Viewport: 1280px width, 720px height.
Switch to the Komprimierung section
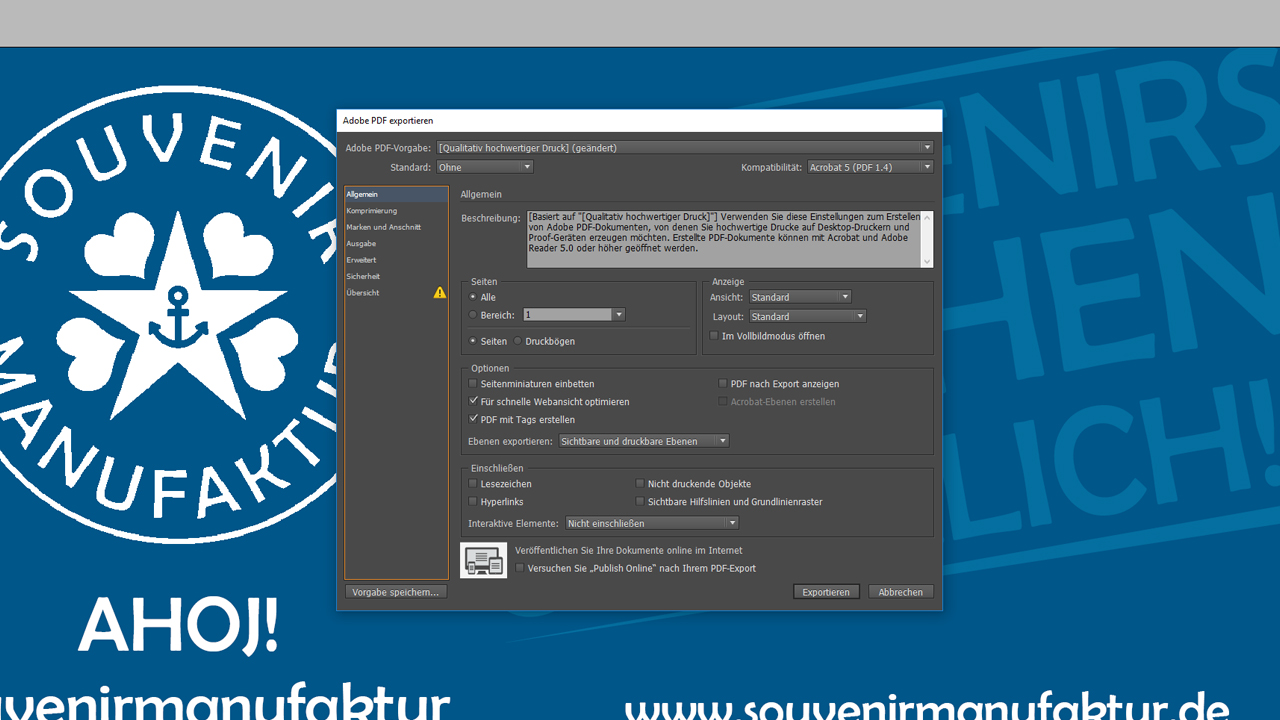(x=396, y=211)
